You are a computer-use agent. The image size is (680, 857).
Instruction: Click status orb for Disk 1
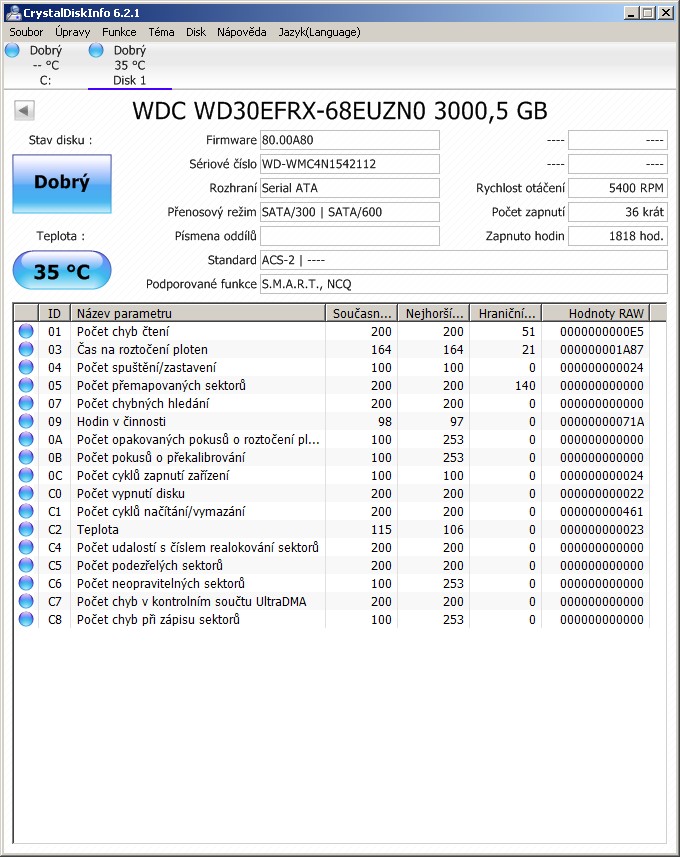(x=96, y=50)
